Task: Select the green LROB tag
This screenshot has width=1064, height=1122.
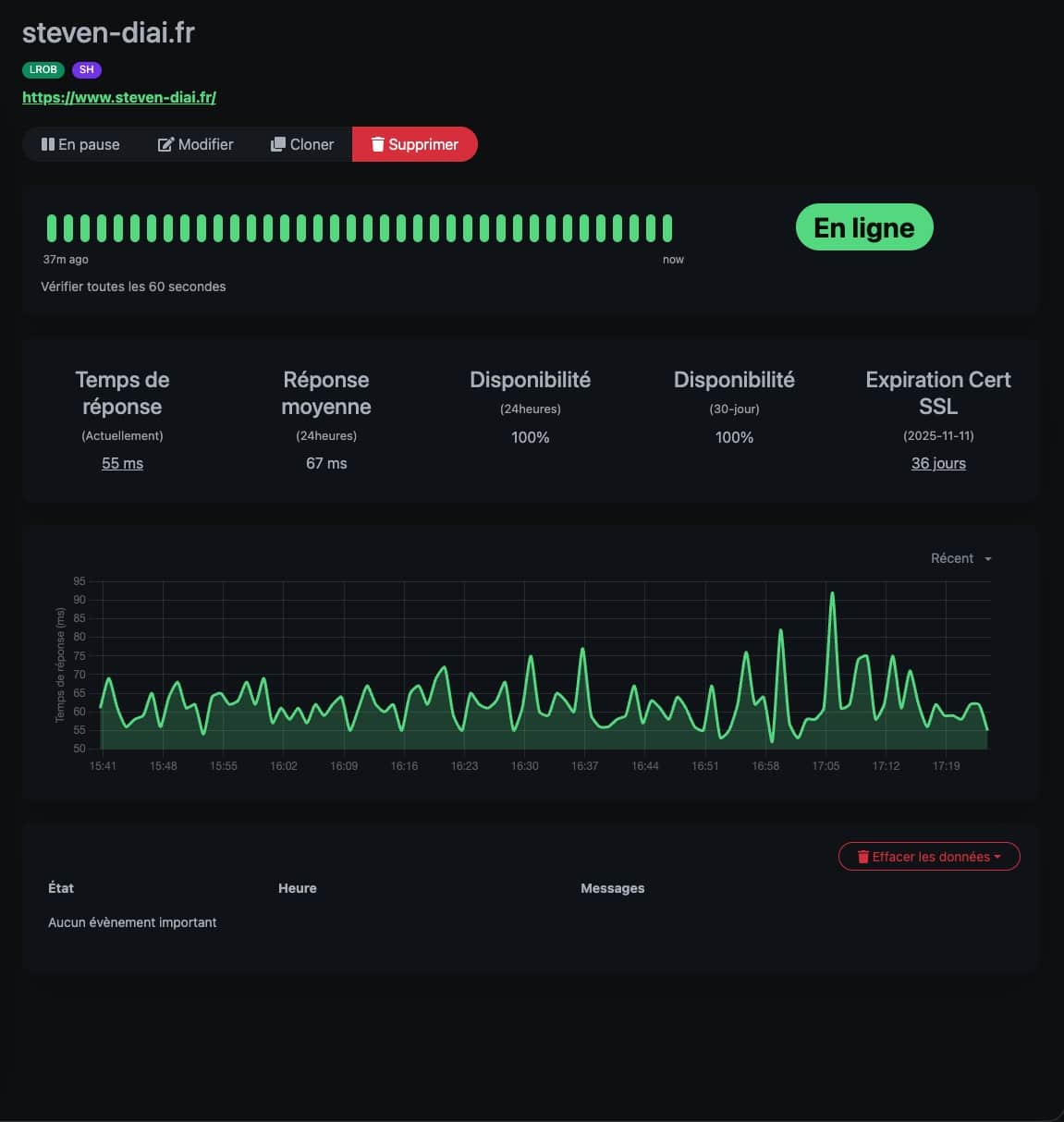Action: [43, 69]
